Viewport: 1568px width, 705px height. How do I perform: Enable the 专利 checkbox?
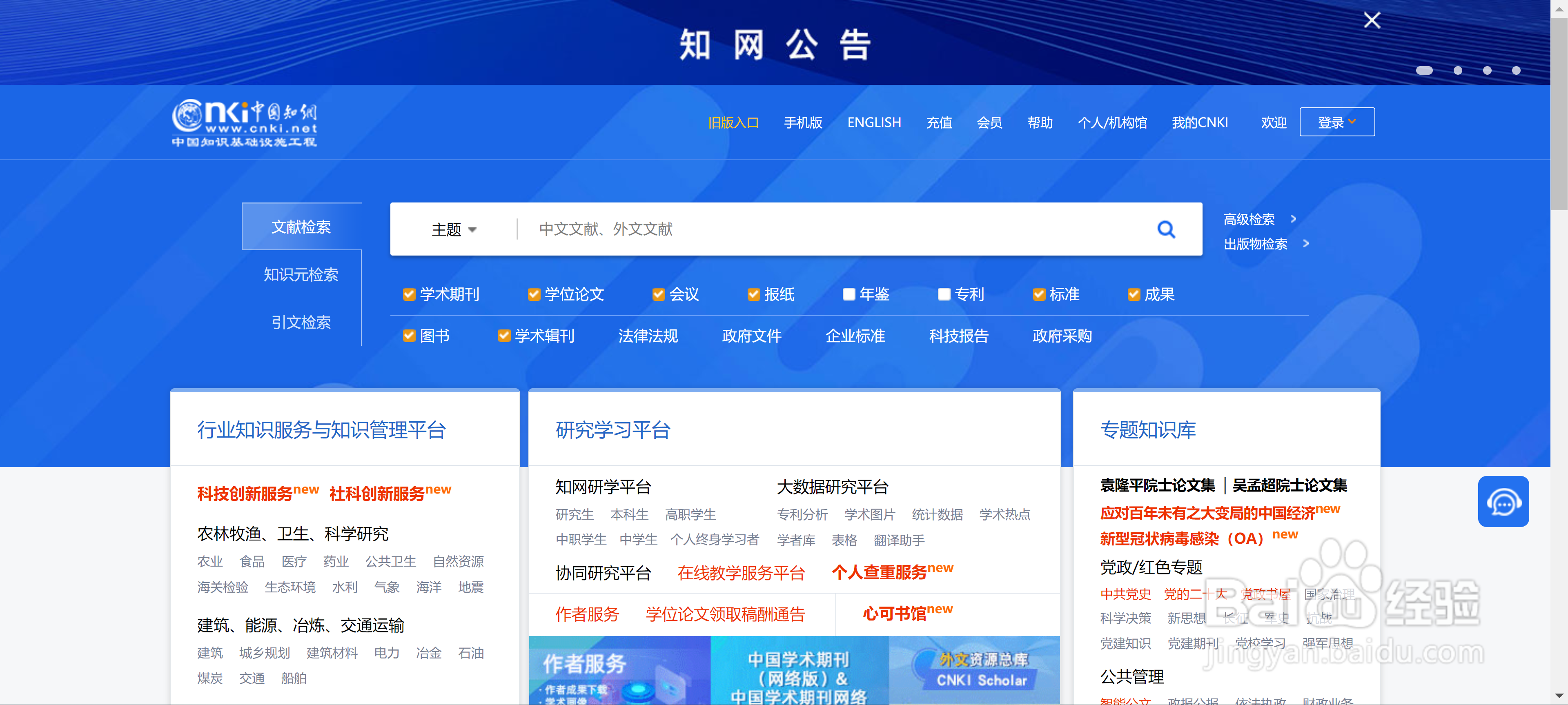point(944,294)
